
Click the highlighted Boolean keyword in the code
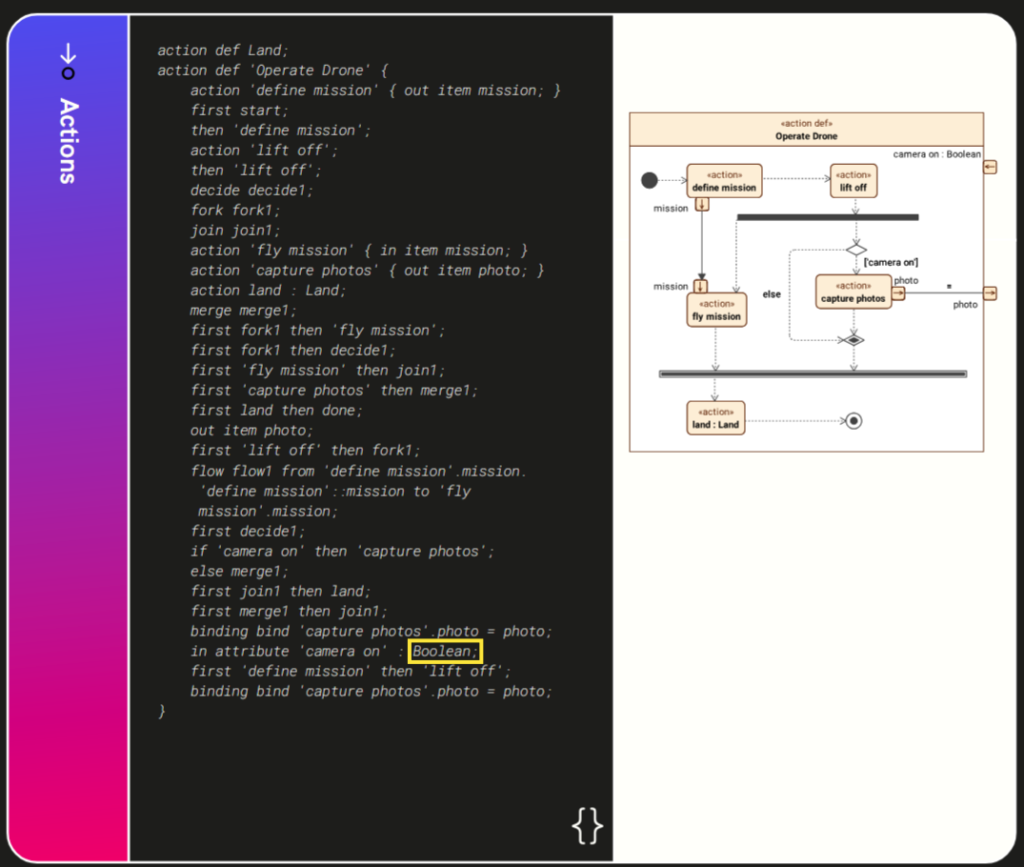tap(446, 652)
